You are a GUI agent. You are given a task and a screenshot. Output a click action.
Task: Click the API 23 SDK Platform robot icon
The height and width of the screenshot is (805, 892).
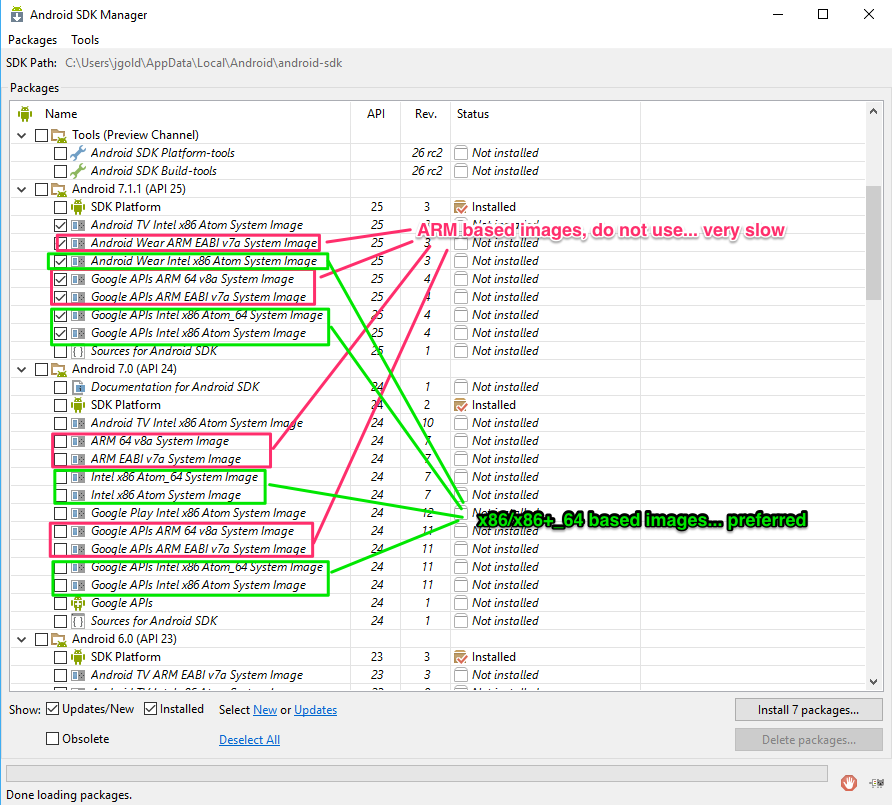pos(78,657)
